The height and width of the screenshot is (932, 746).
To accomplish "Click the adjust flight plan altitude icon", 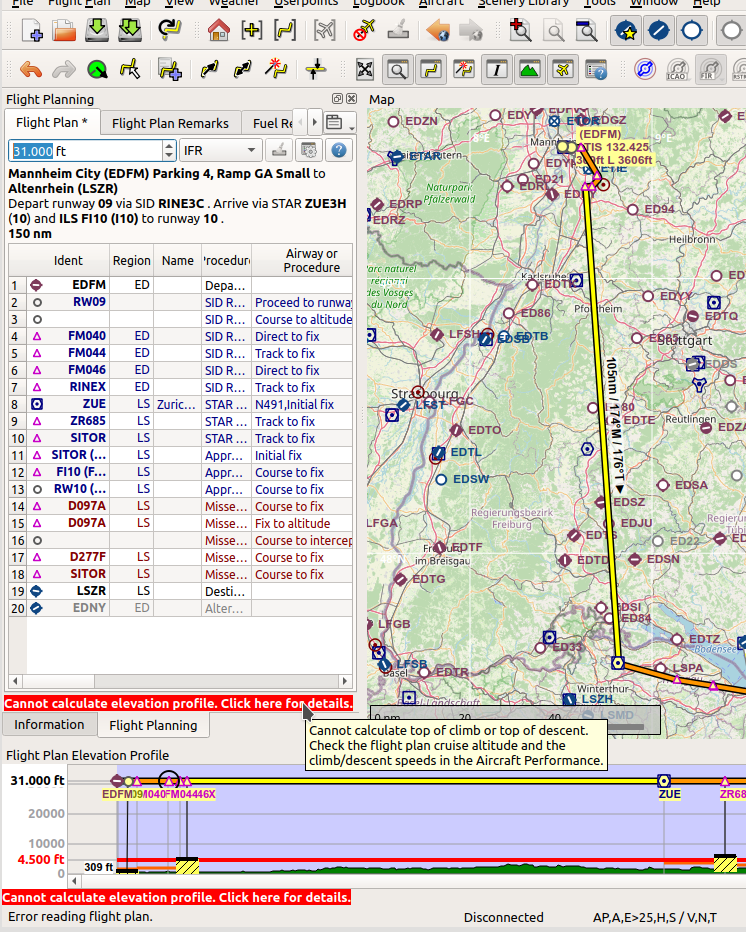I will [315, 70].
